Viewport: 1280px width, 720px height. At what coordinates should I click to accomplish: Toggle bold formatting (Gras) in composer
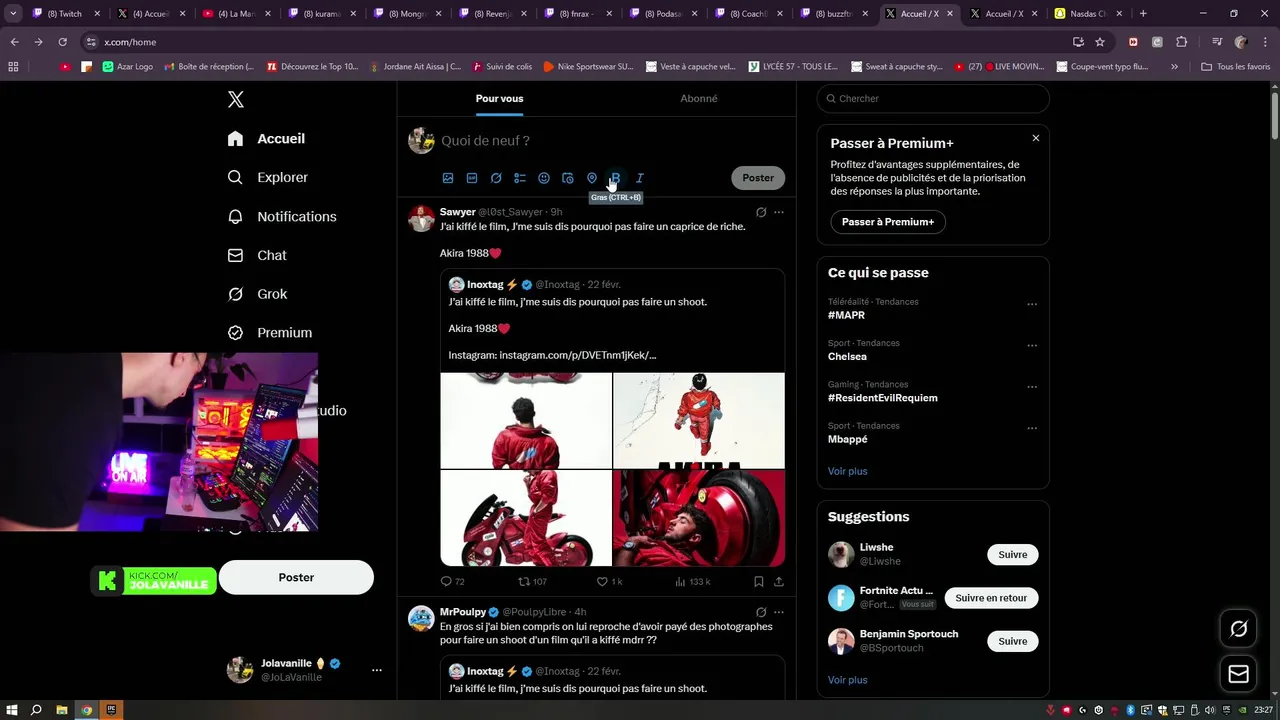616,178
